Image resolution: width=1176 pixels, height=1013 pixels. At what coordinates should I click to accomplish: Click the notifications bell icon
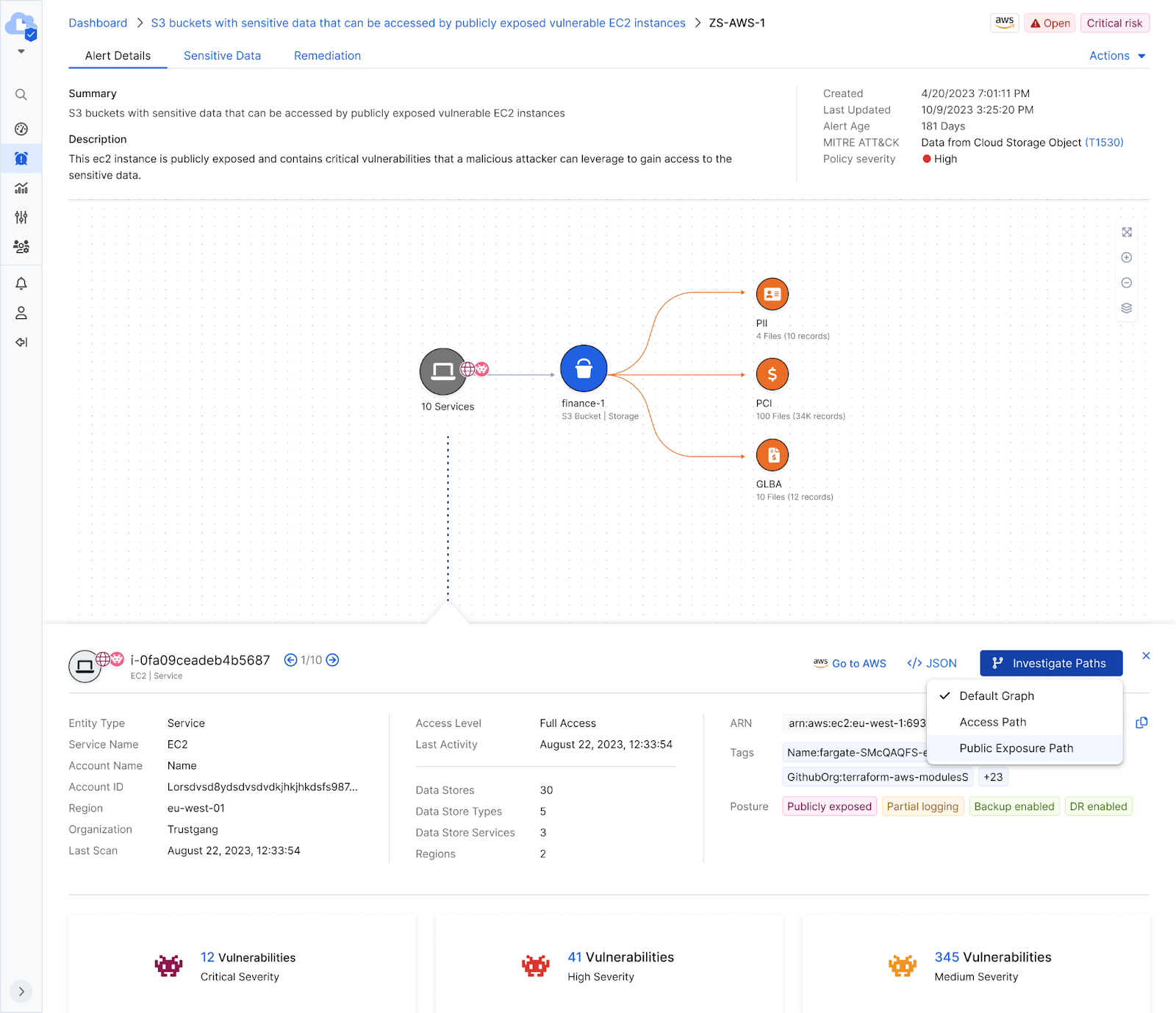(x=21, y=284)
